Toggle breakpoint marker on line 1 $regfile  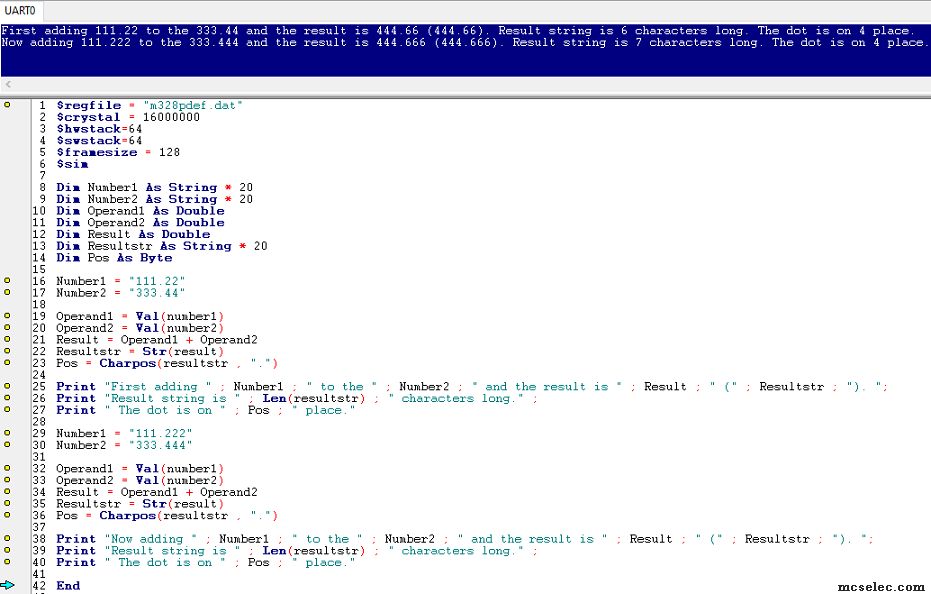(8, 105)
